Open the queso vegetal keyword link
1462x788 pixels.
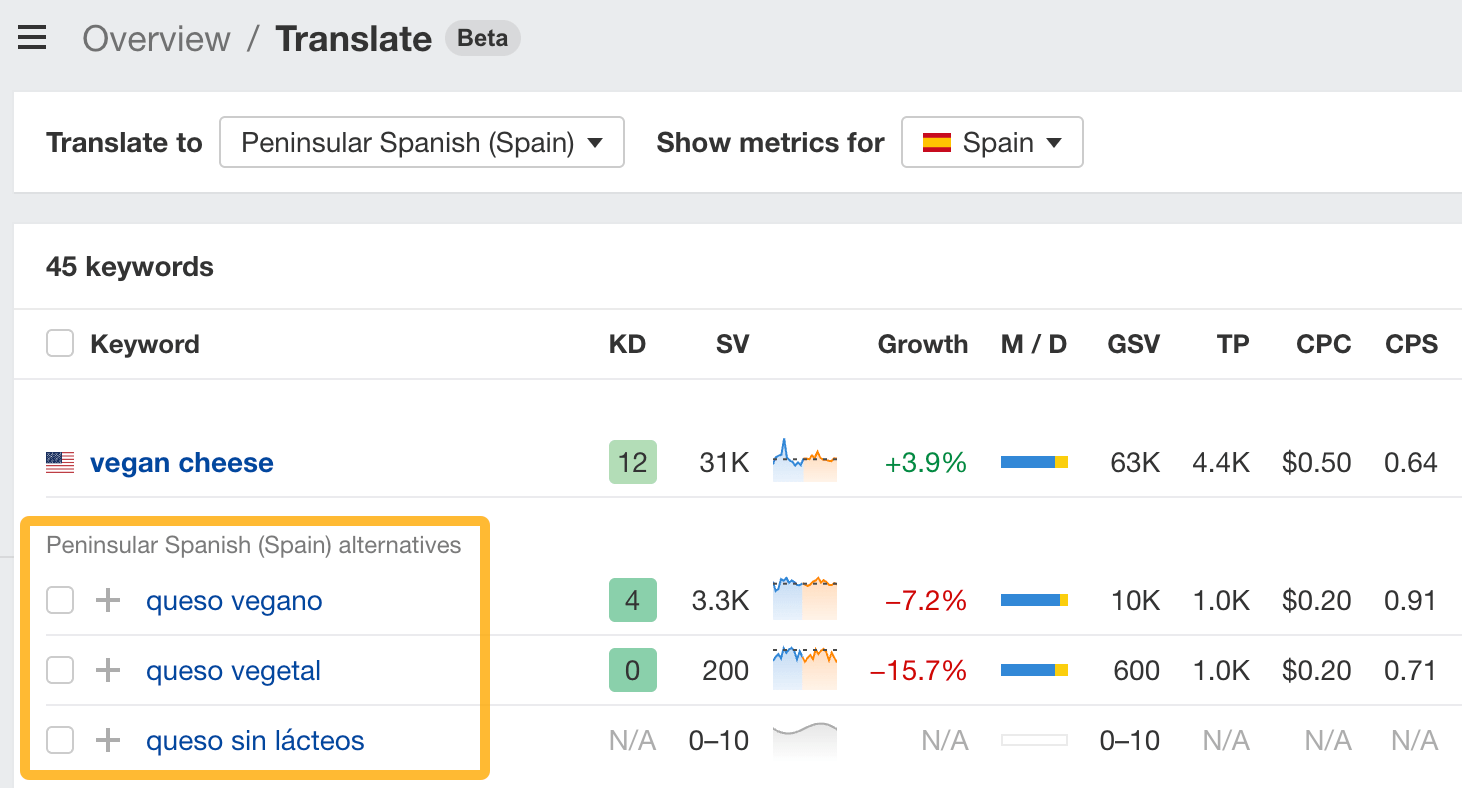(232, 670)
